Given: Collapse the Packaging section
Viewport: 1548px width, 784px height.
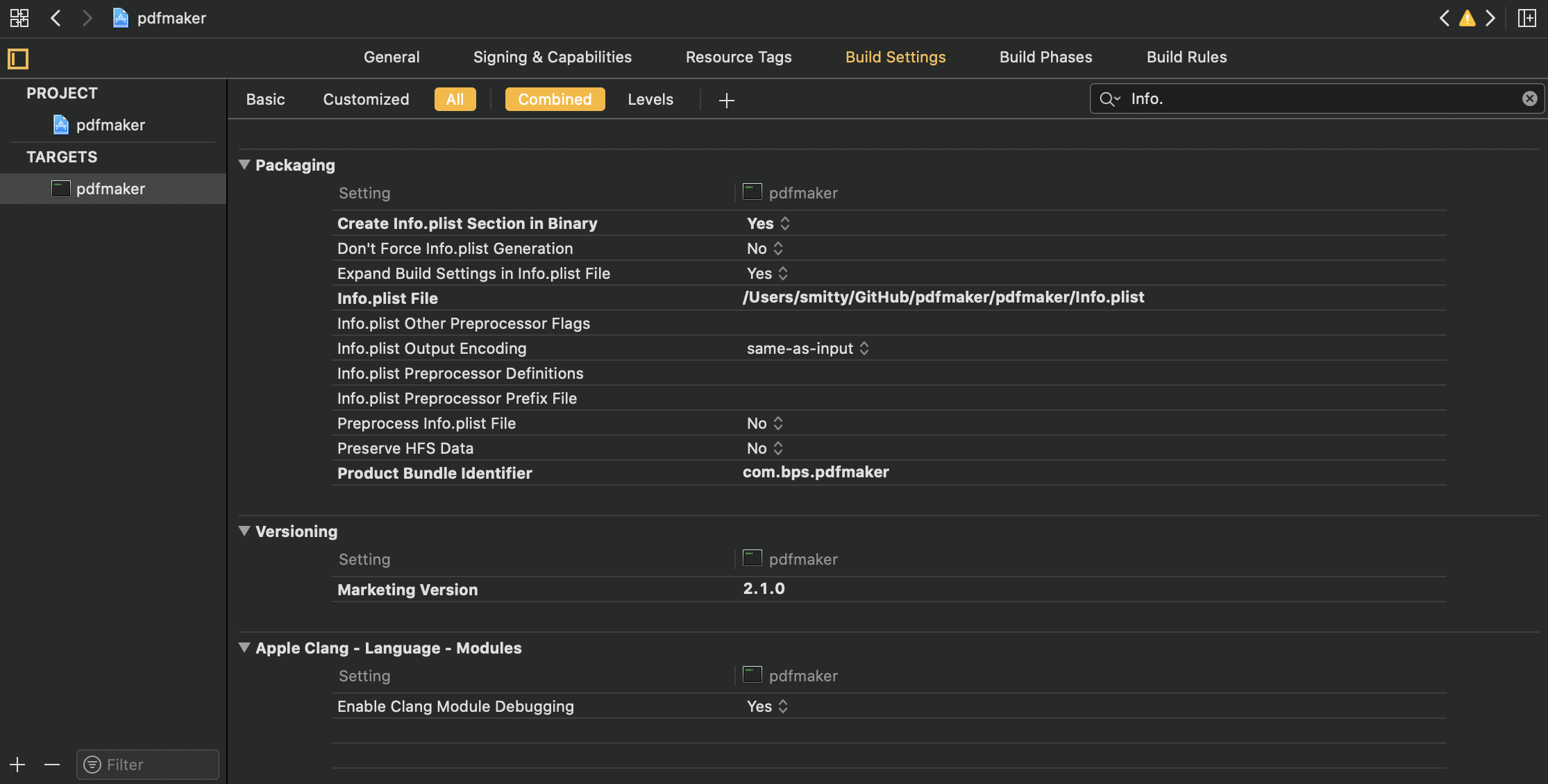Looking at the screenshot, I should pos(244,165).
